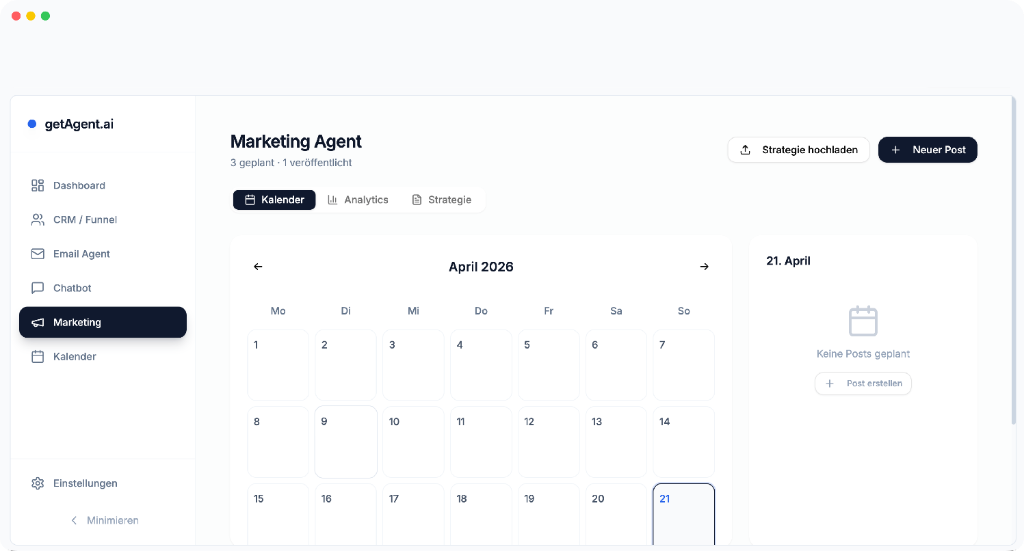The image size is (1024, 551).
Task: Click the calendar icon in Kalender tab
Action: click(249, 200)
